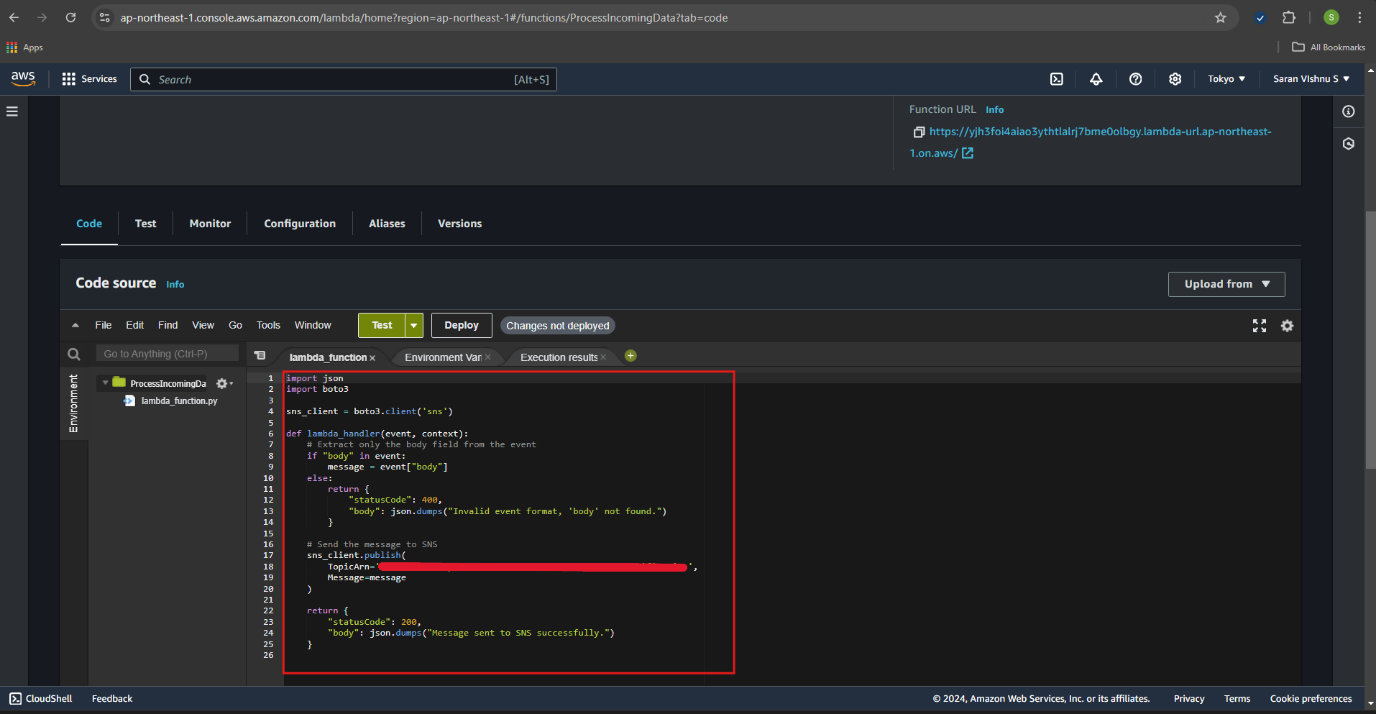Open the Test button dropdown arrow
Image resolution: width=1376 pixels, height=714 pixels.
(x=414, y=325)
